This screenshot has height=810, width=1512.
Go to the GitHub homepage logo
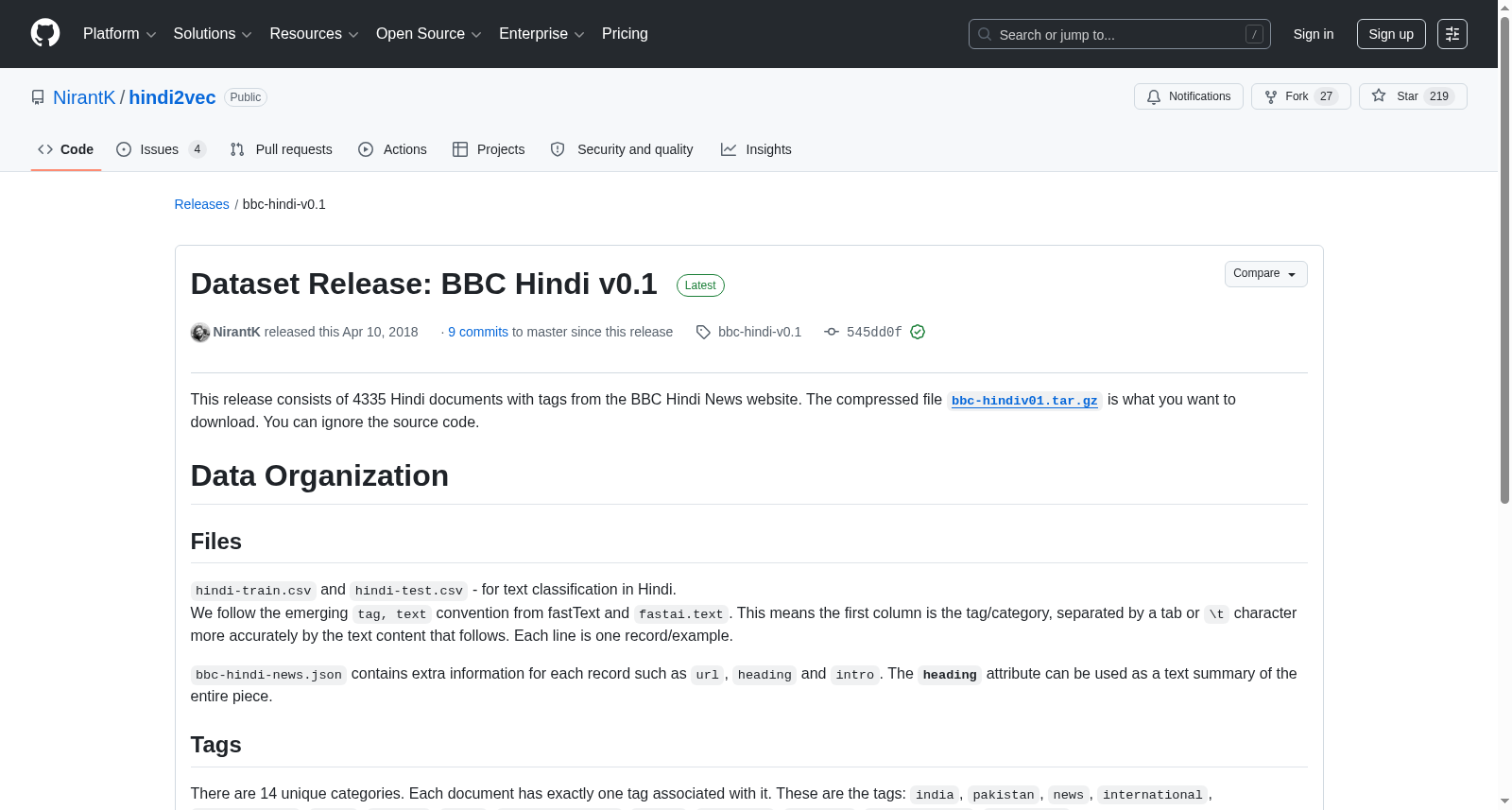(45, 33)
